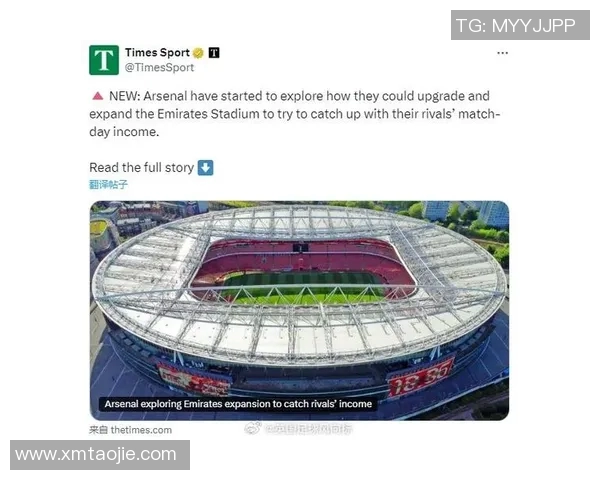The image size is (600, 480).
Task: Click the red triangle alert emoji
Action: (98, 96)
